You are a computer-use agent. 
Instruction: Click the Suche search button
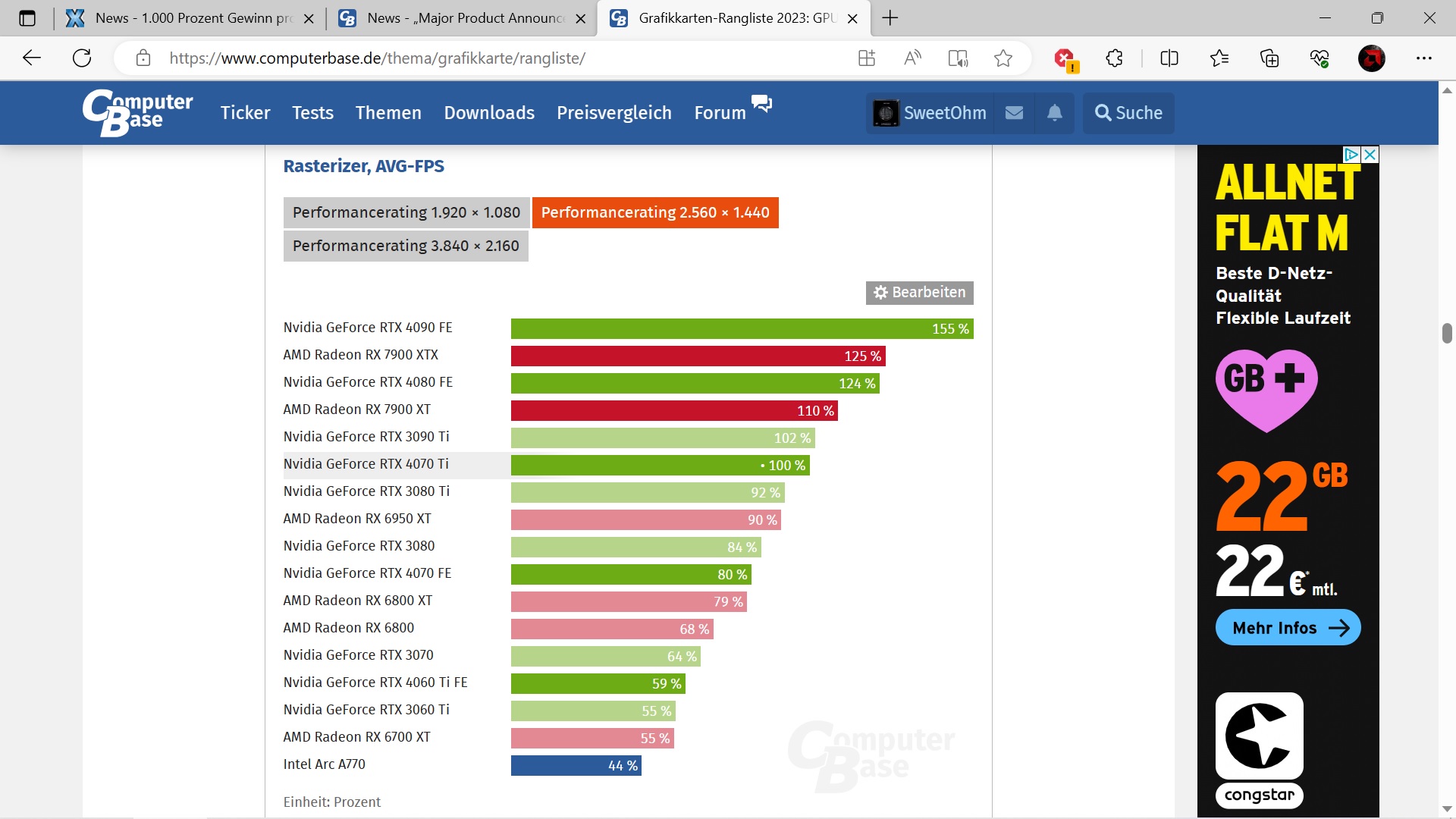[x=1128, y=113]
